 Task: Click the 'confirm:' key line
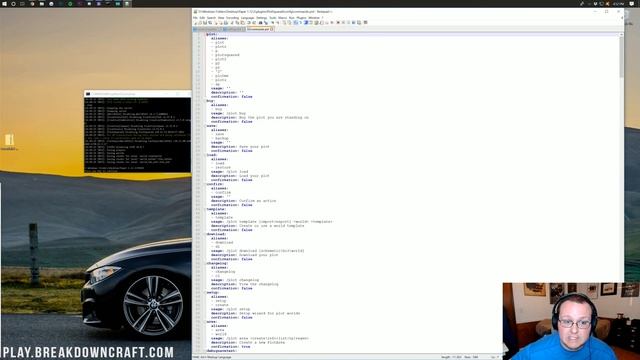pos(215,184)
